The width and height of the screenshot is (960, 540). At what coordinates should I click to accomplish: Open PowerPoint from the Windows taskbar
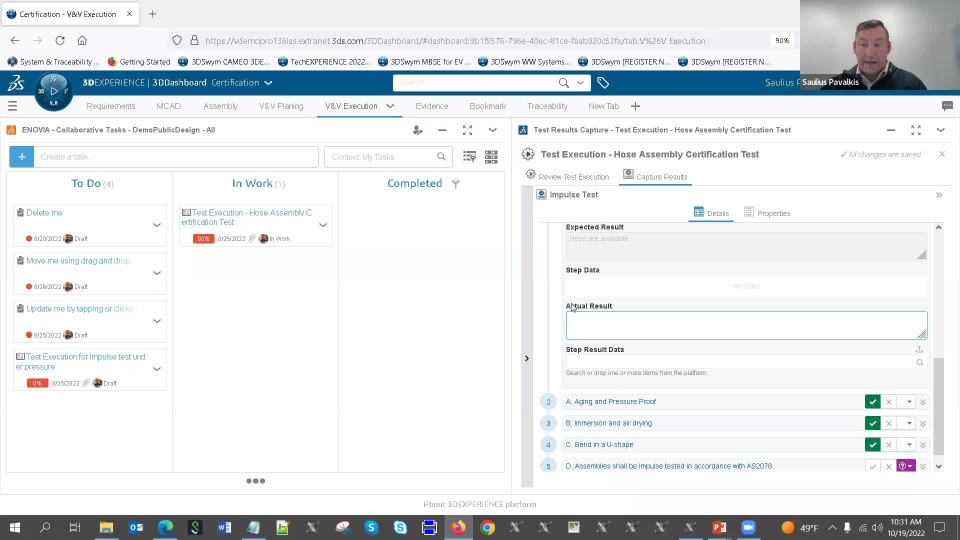(719, 527)
